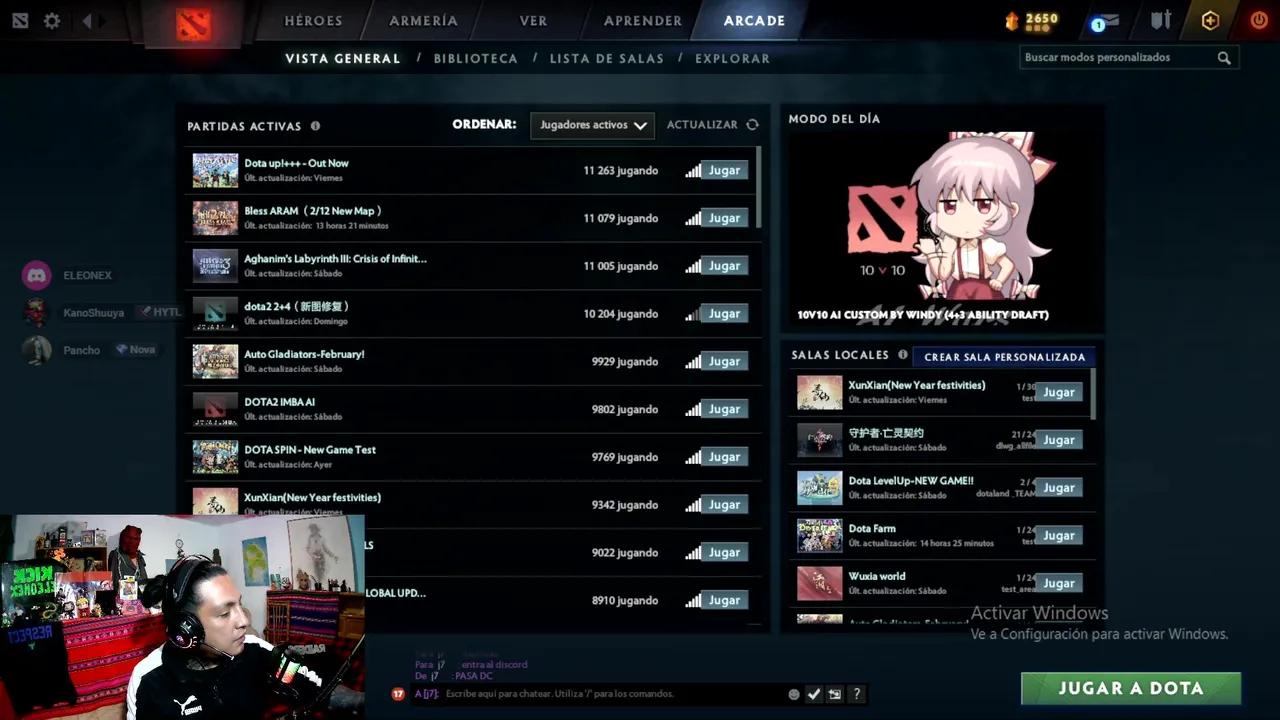Select the Arcade tab
Image resolution: width=1280 pixels, height=720 pixels.
pos(754,21)
